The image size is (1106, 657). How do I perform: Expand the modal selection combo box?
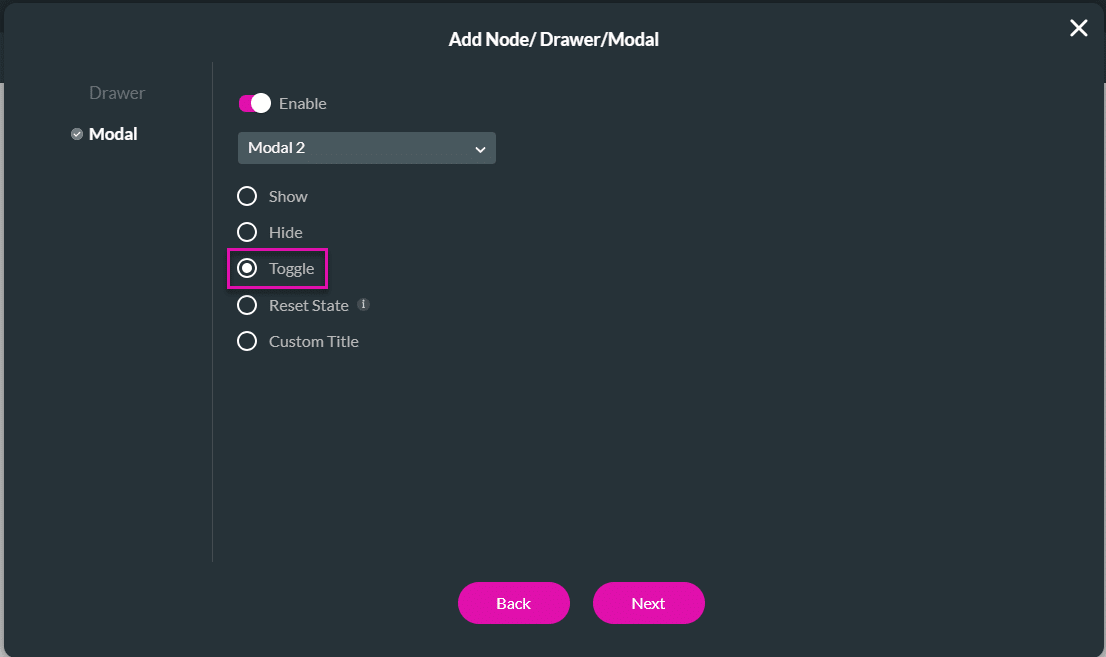pyautogui.click(x=366, y=147)
